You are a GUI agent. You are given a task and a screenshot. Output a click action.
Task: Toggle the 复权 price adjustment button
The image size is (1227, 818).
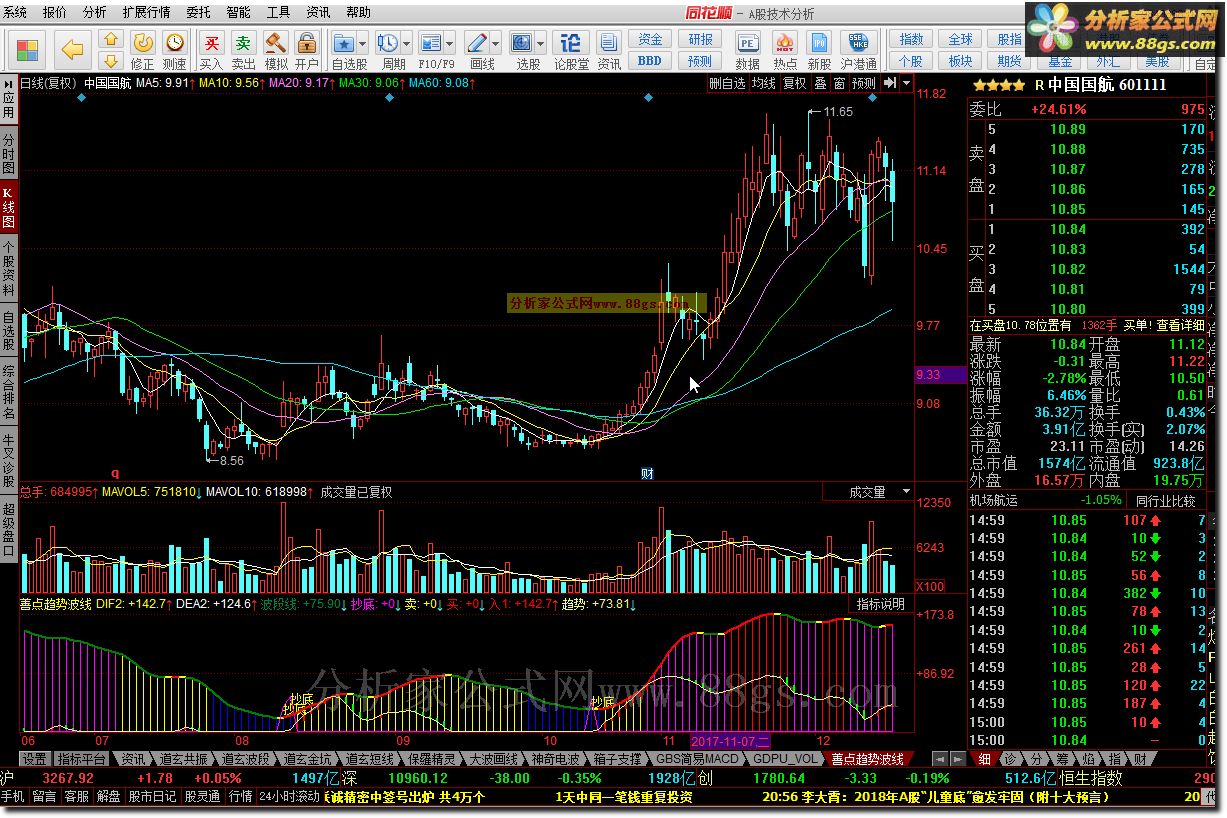click(794, 84)
